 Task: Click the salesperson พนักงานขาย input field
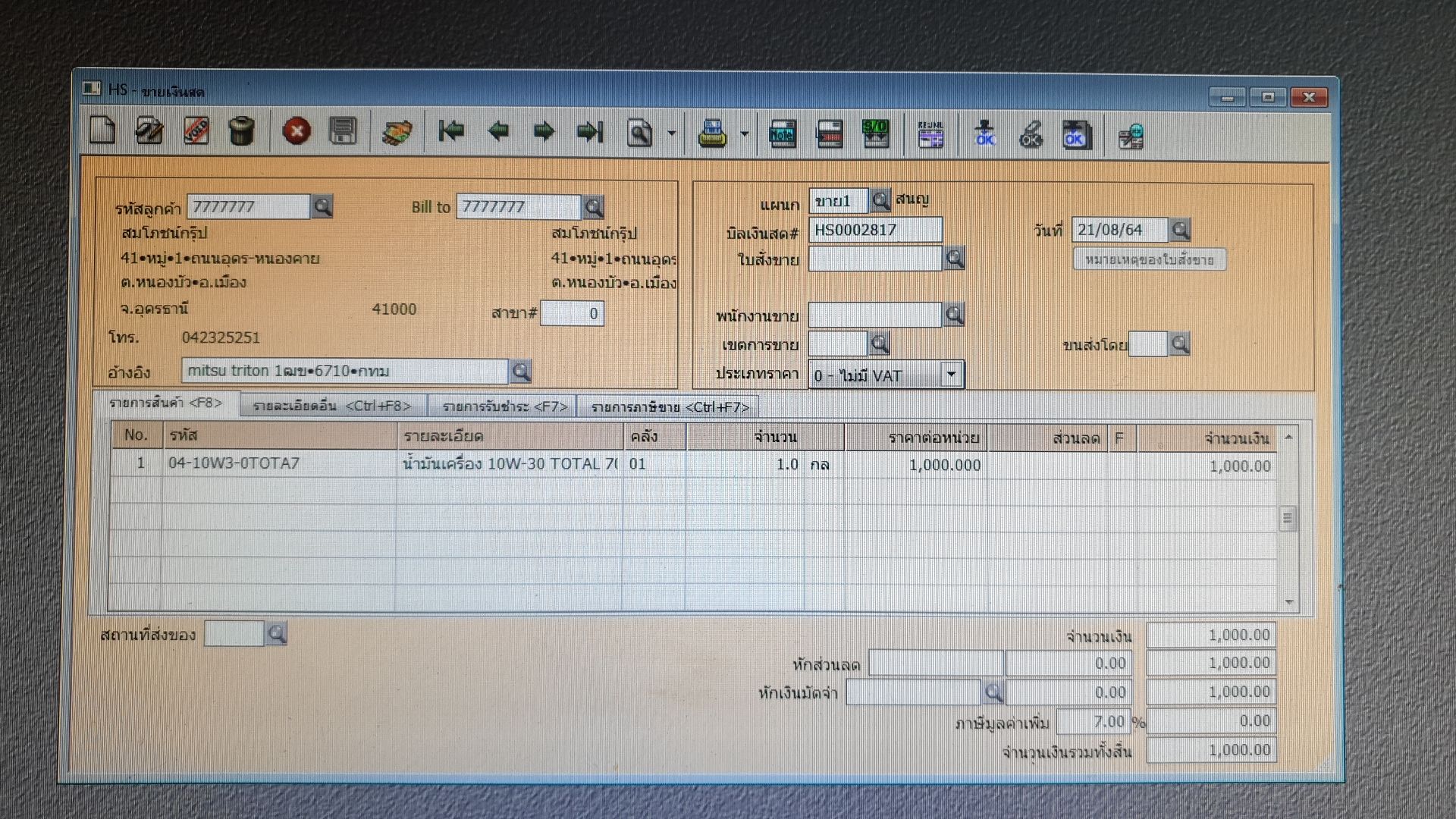click(875, 314)
